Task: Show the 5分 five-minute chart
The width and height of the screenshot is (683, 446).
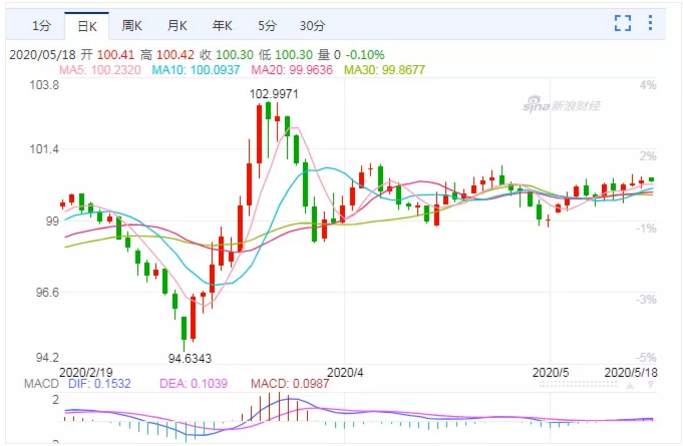Action: [267, 26]
